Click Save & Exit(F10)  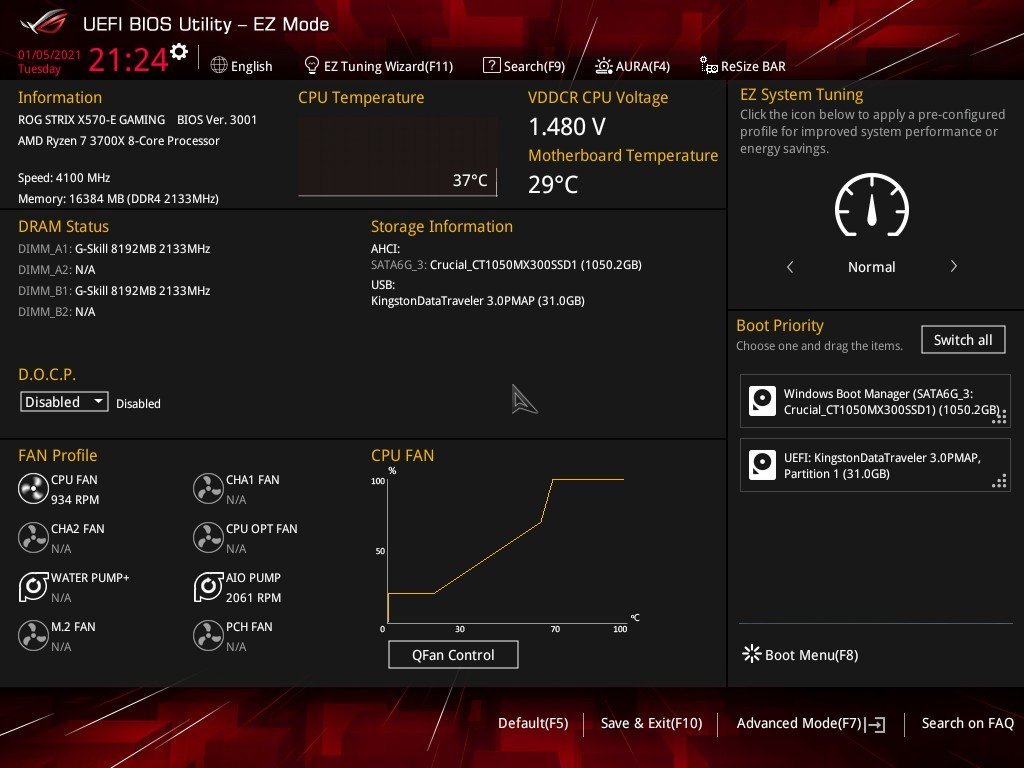coord(651,723)
